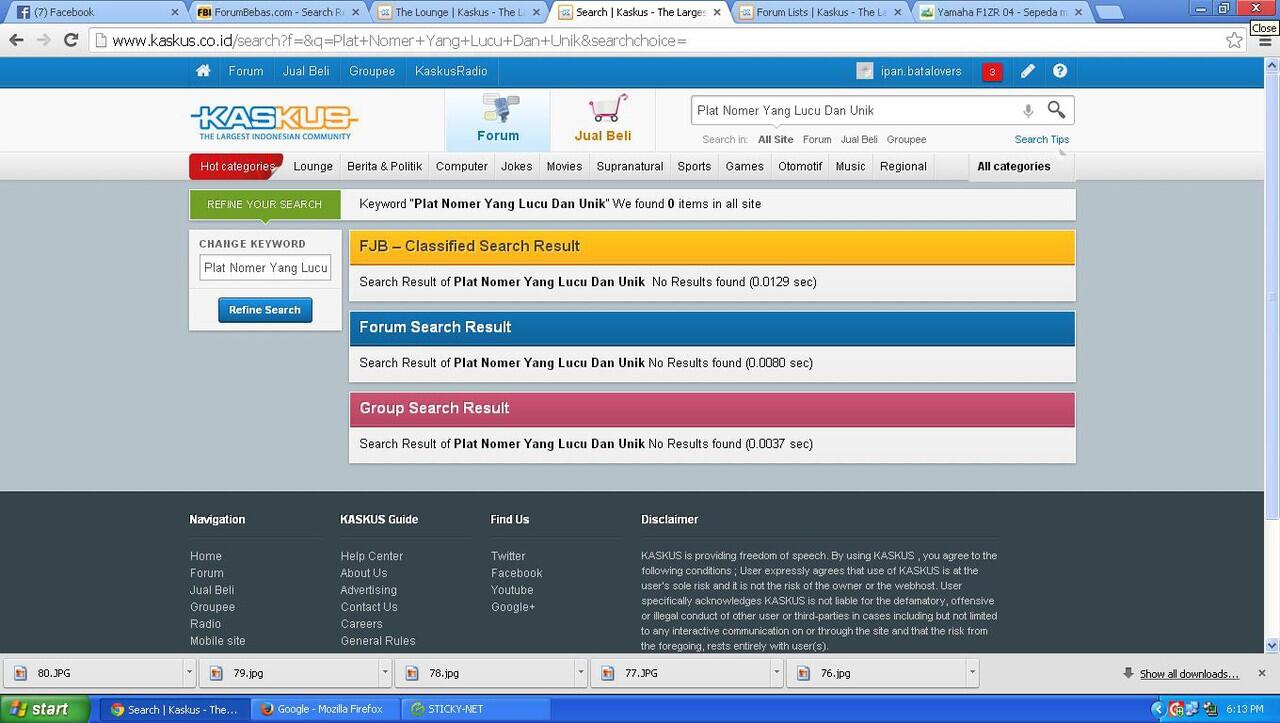Click Change Keyword input field
This screenshot has width=1280, height=723.
click(265, 268)
